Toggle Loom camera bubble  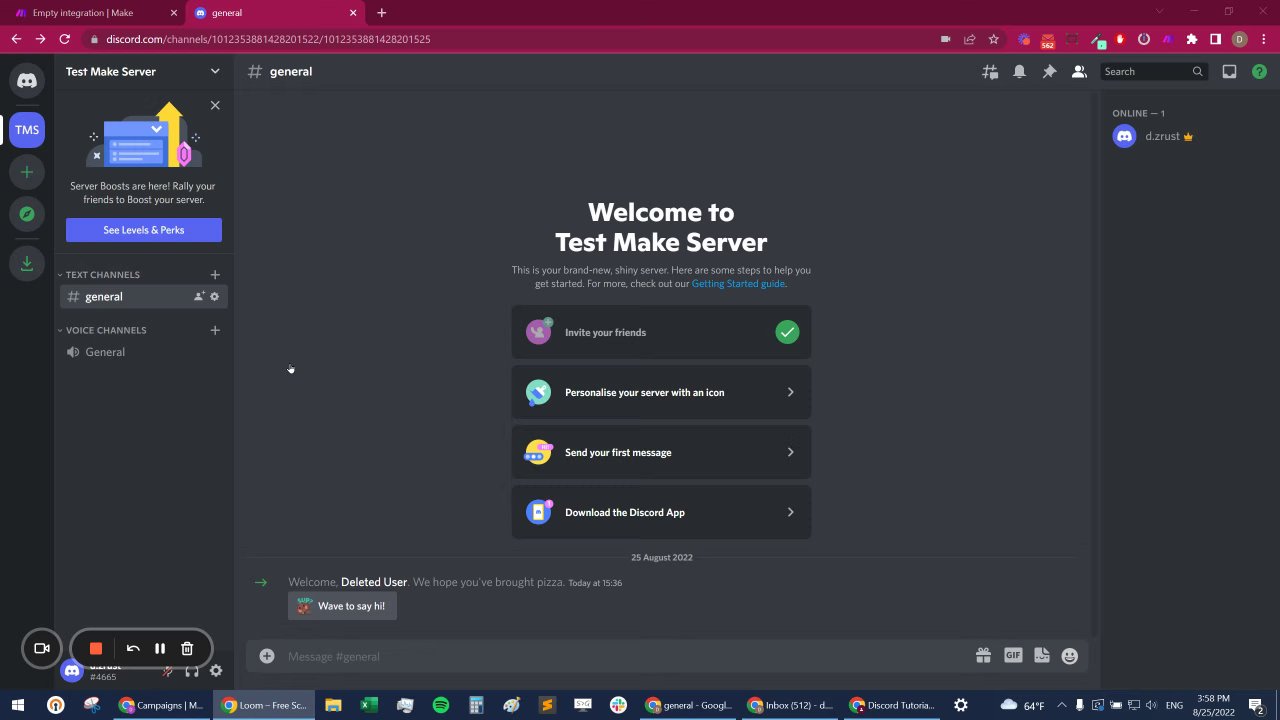pyautogui.click(x=42, y=649)
